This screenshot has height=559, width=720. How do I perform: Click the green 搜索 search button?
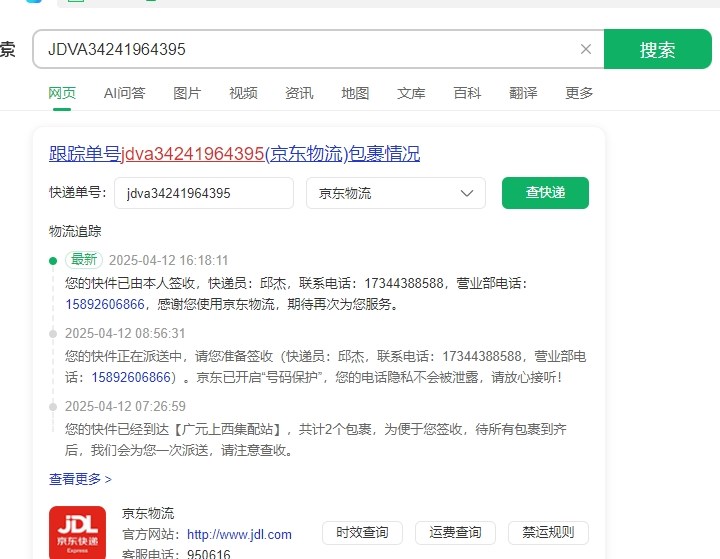click(658, 49)
